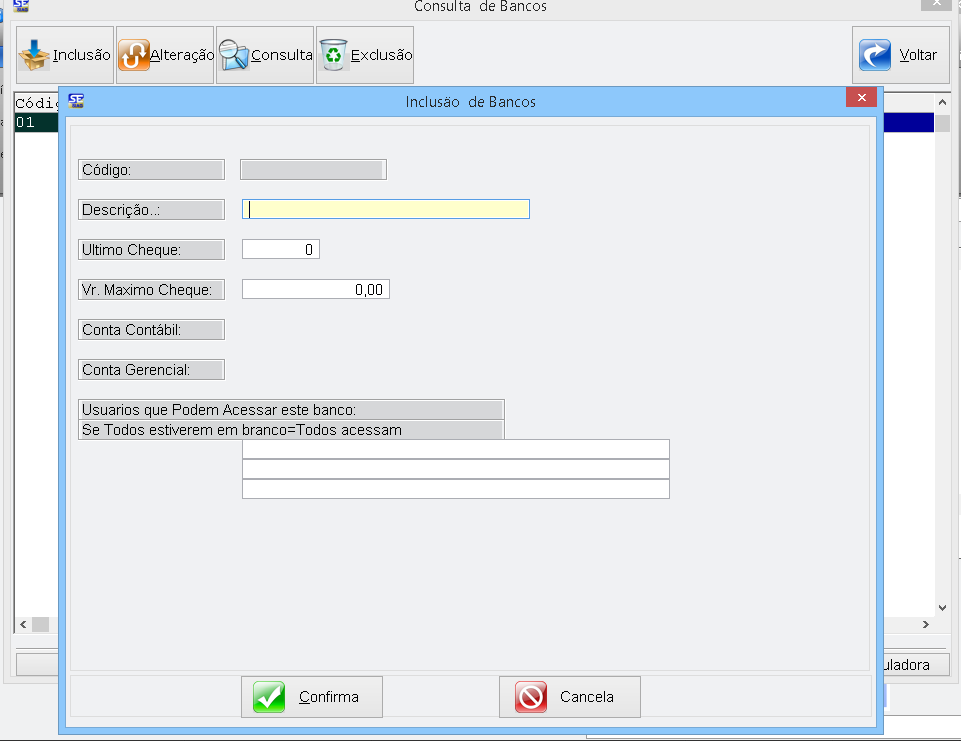This screenshot has width=961, height=741.
Task: Click the green checkmark Confirma icon
Action: (269, 697)
